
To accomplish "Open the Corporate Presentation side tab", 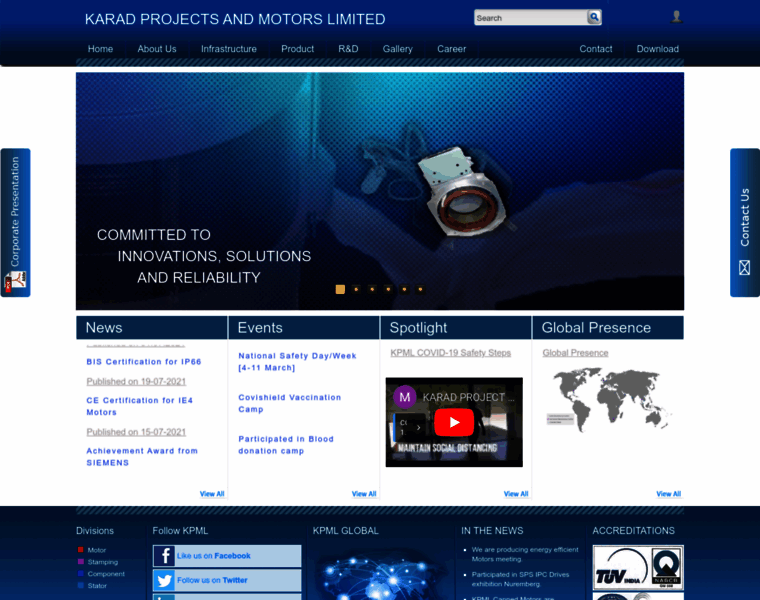I will click(16, 222).
